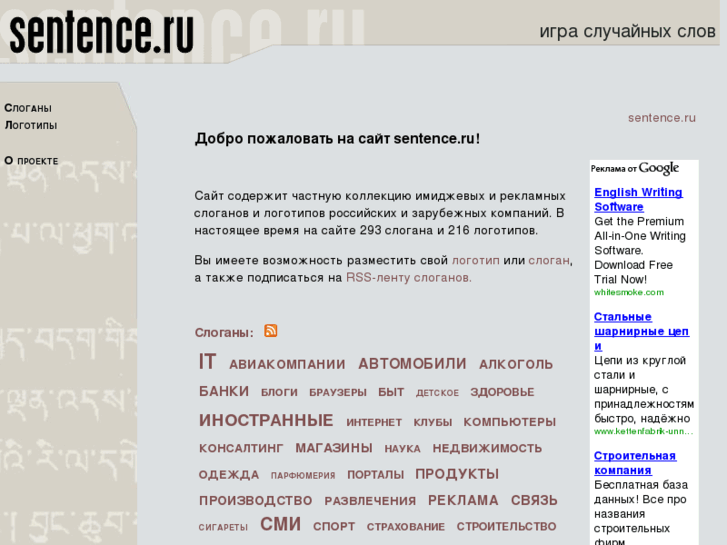Select the БРАУЗЕРЫ tag
This screenshot has width=727, height=545.
coord(338,392)
